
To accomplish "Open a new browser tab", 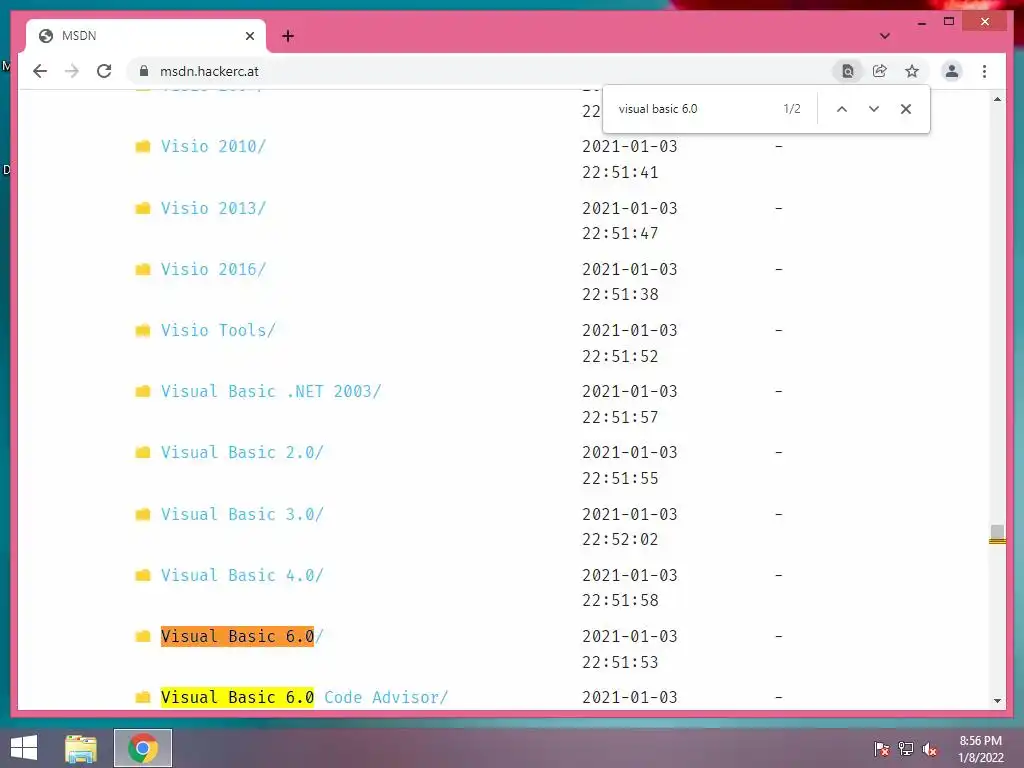I will point(288,36).
